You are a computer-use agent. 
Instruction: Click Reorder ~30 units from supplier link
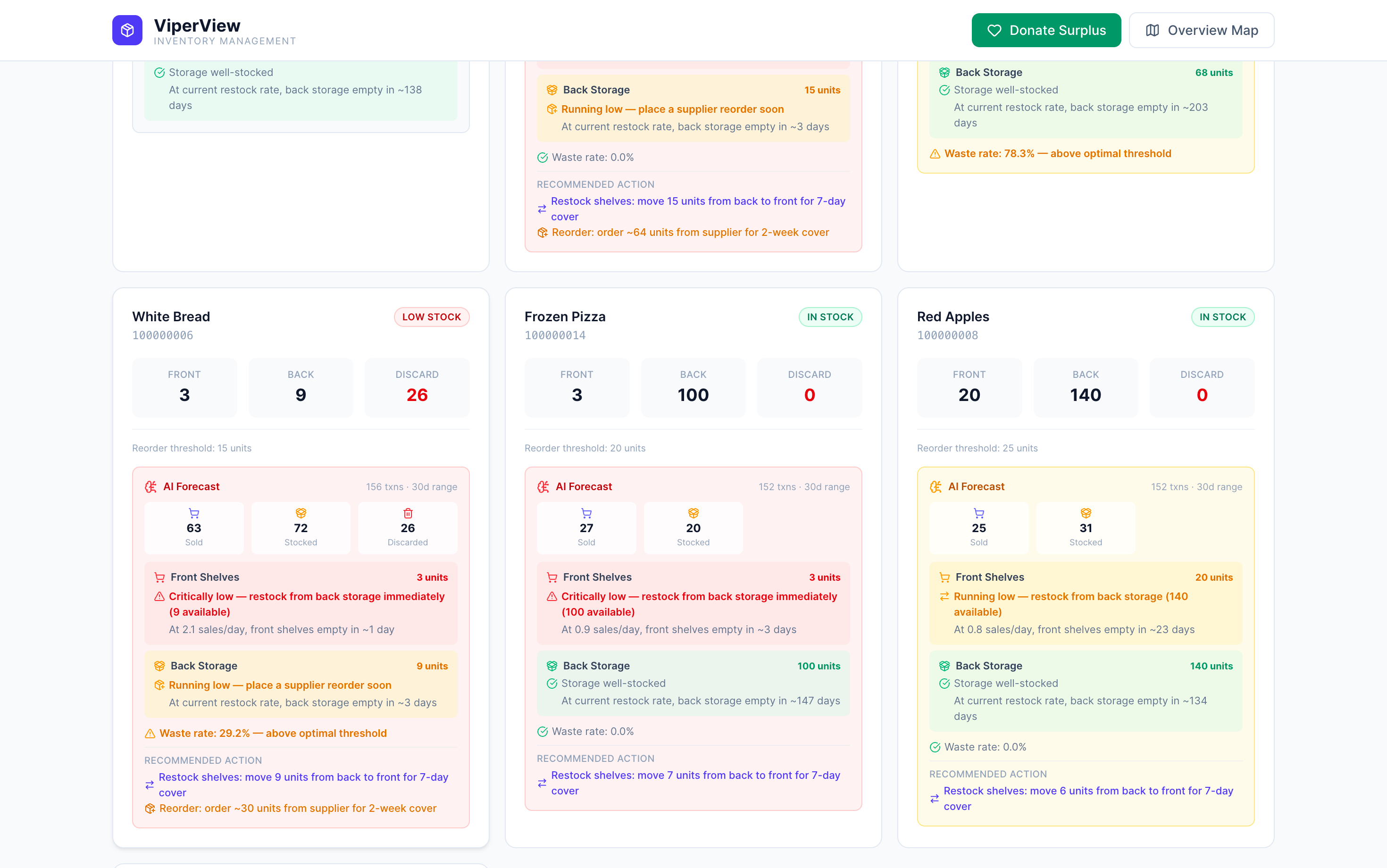point(297,808)
